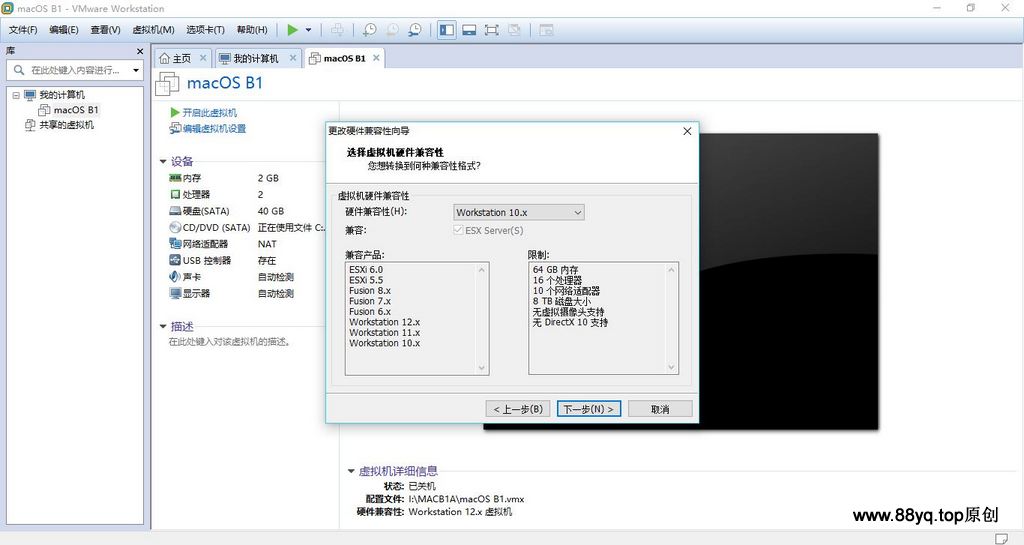This screenshot has height=545, width=1024.
Task: Click the 下一步(N) next button
Action: tap(588, 409)
